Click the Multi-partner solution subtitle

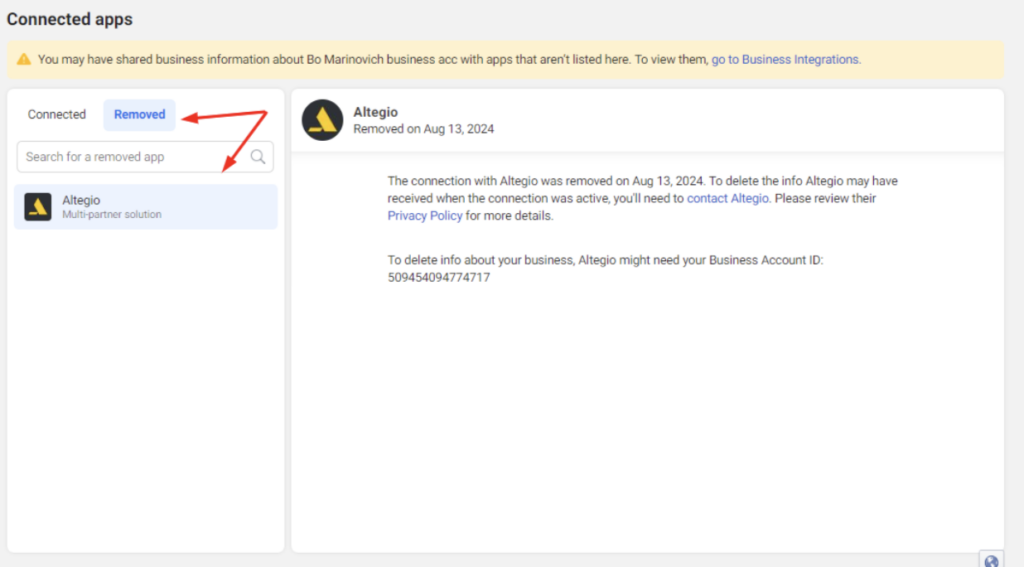[111, 215]
